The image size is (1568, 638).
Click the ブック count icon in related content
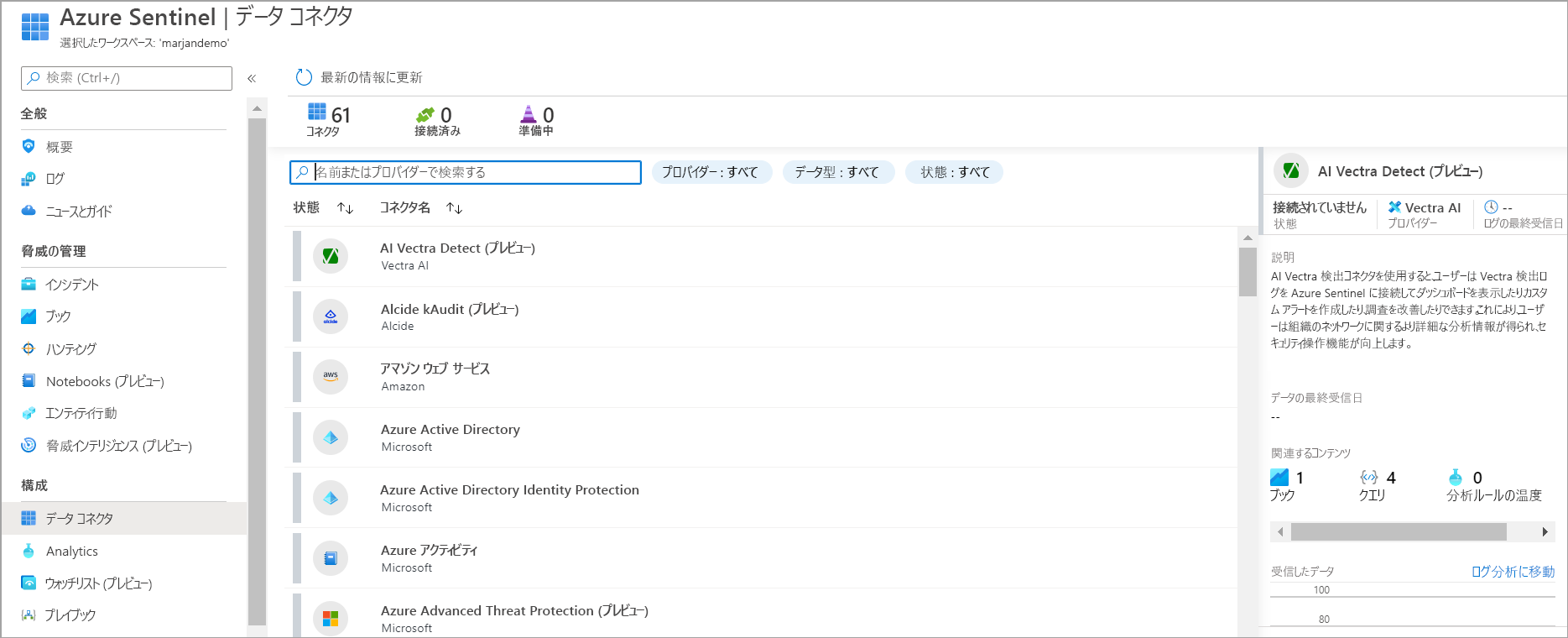(1279, 477)
